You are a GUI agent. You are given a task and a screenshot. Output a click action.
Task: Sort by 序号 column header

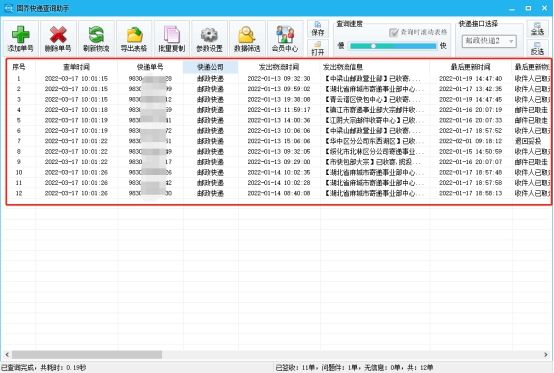tap(19, 67)
